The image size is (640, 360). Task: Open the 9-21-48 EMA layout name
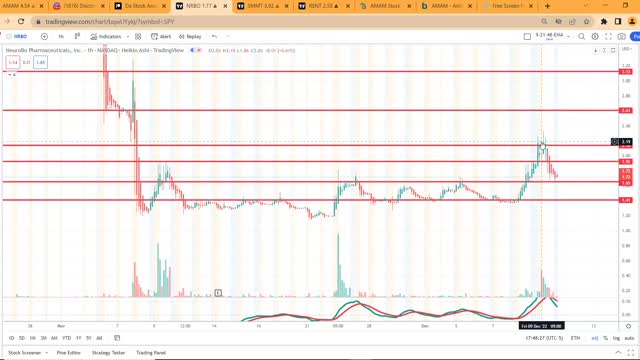549,36
